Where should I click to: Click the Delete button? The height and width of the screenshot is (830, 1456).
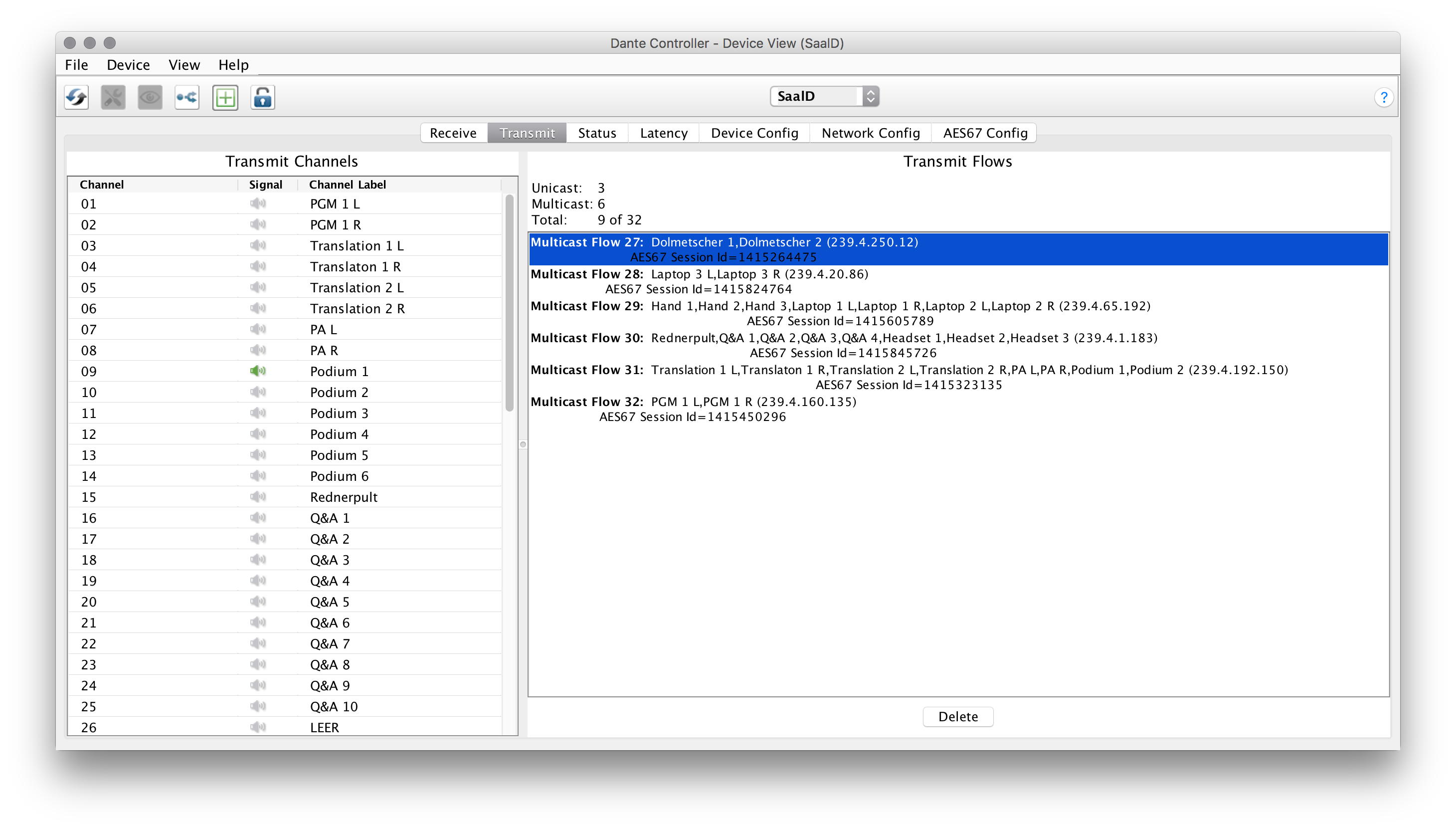[957, 717]
